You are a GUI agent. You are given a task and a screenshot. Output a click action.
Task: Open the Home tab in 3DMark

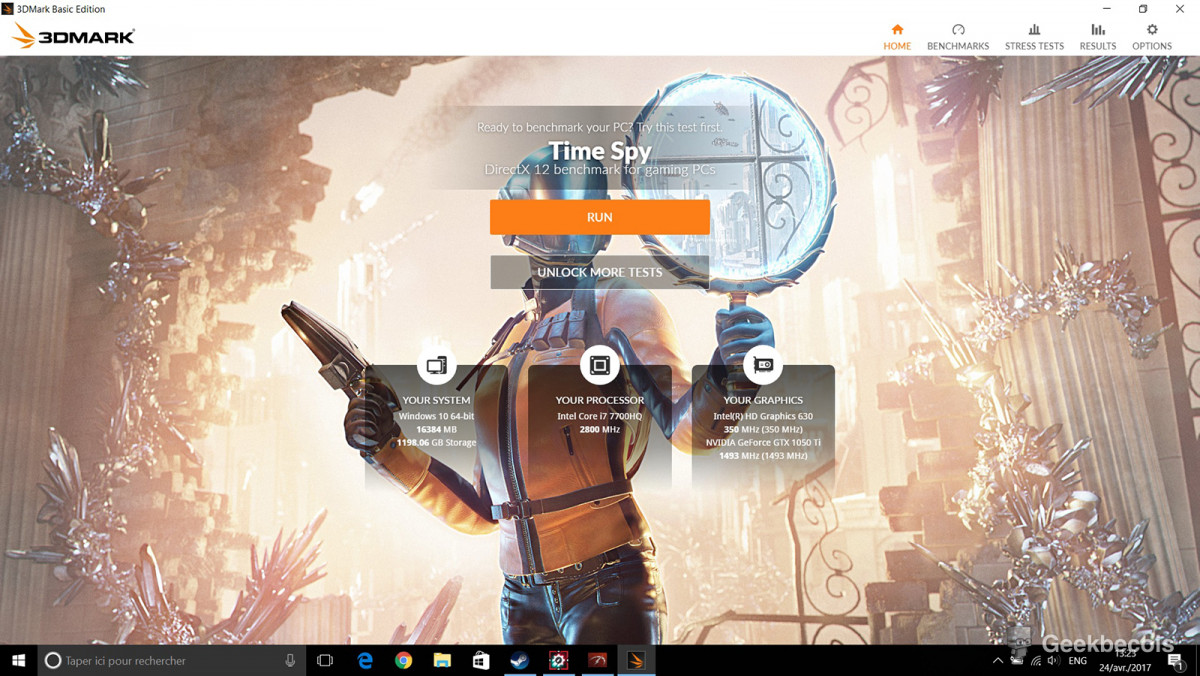click(x=897, y=37)
